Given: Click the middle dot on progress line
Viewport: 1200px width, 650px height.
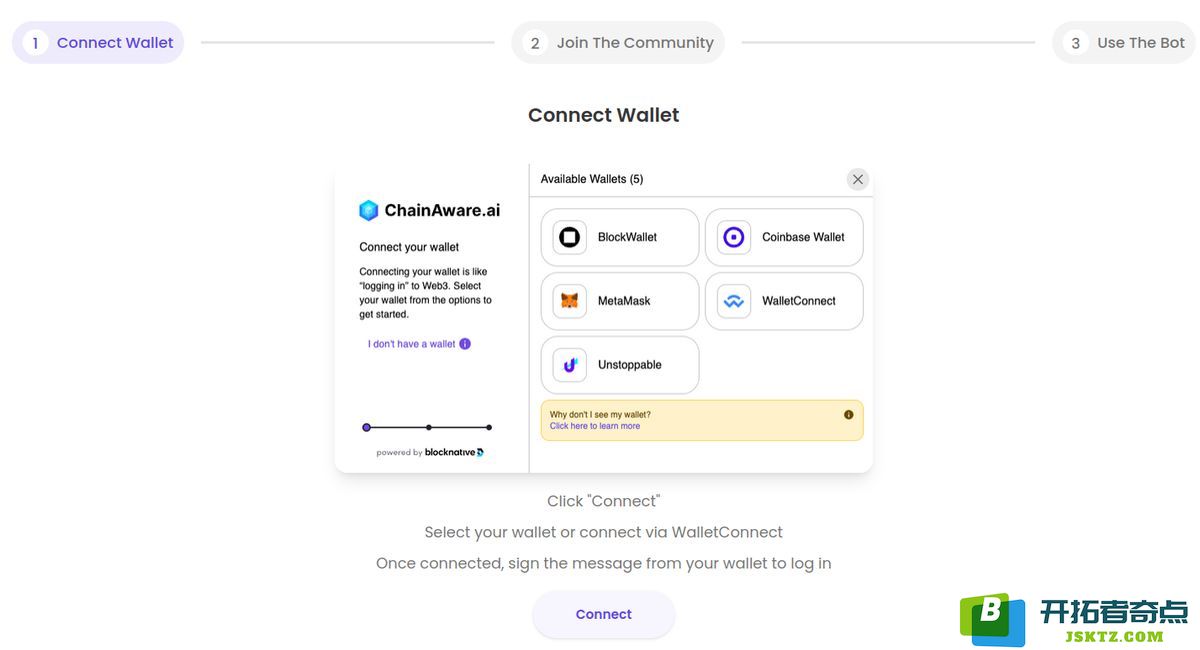Looking at the screenshot, I should (x=428, y=427).
